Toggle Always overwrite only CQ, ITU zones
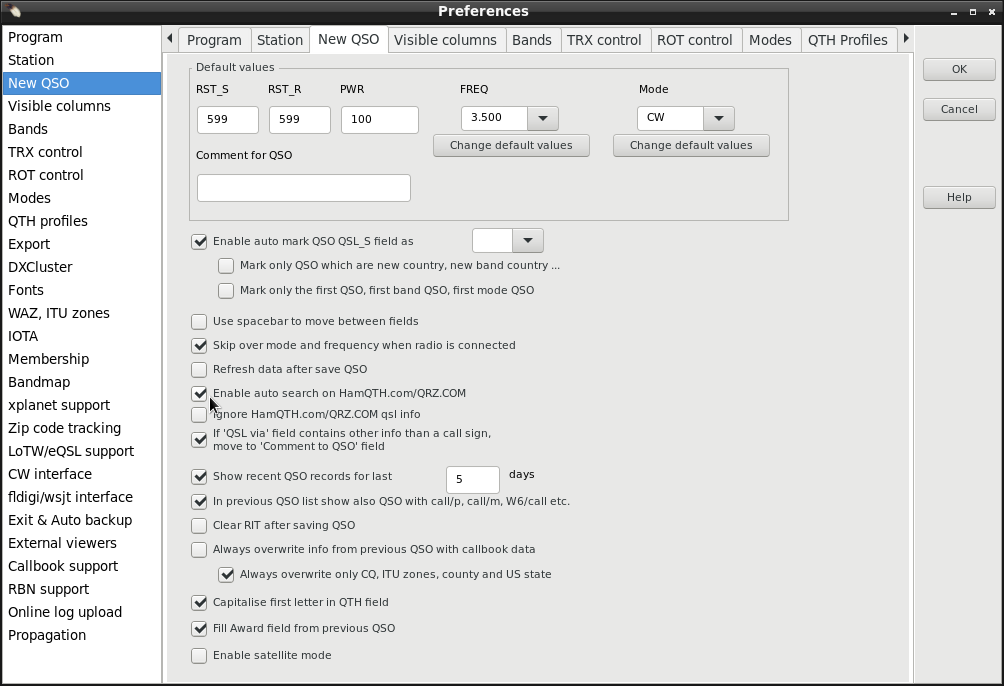 (x=226, y=575)
